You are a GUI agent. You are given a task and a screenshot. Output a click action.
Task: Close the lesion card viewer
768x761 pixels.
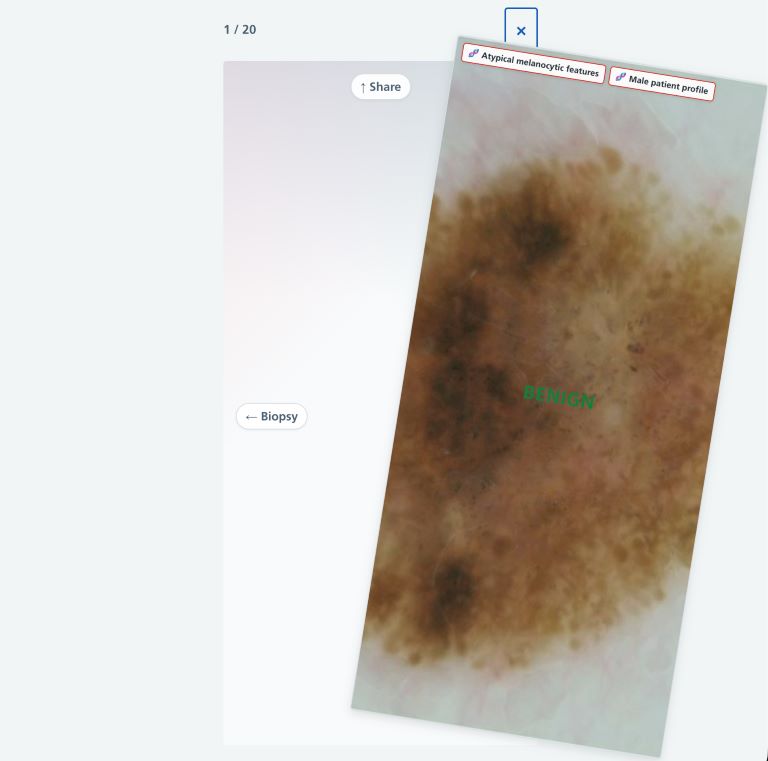(521, 30)
